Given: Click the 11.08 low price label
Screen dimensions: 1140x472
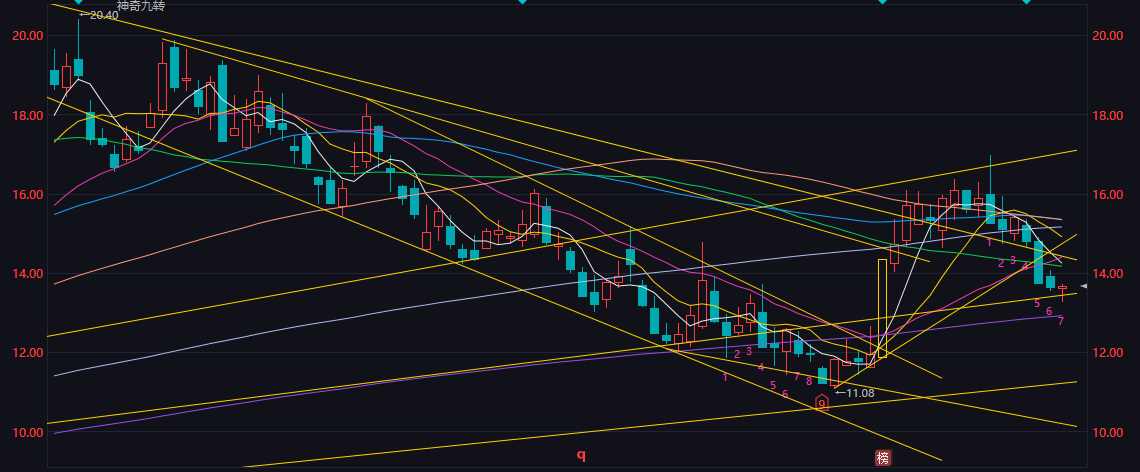Looking at the screenshot, I should pyautogui.click(x=854, y=393).
